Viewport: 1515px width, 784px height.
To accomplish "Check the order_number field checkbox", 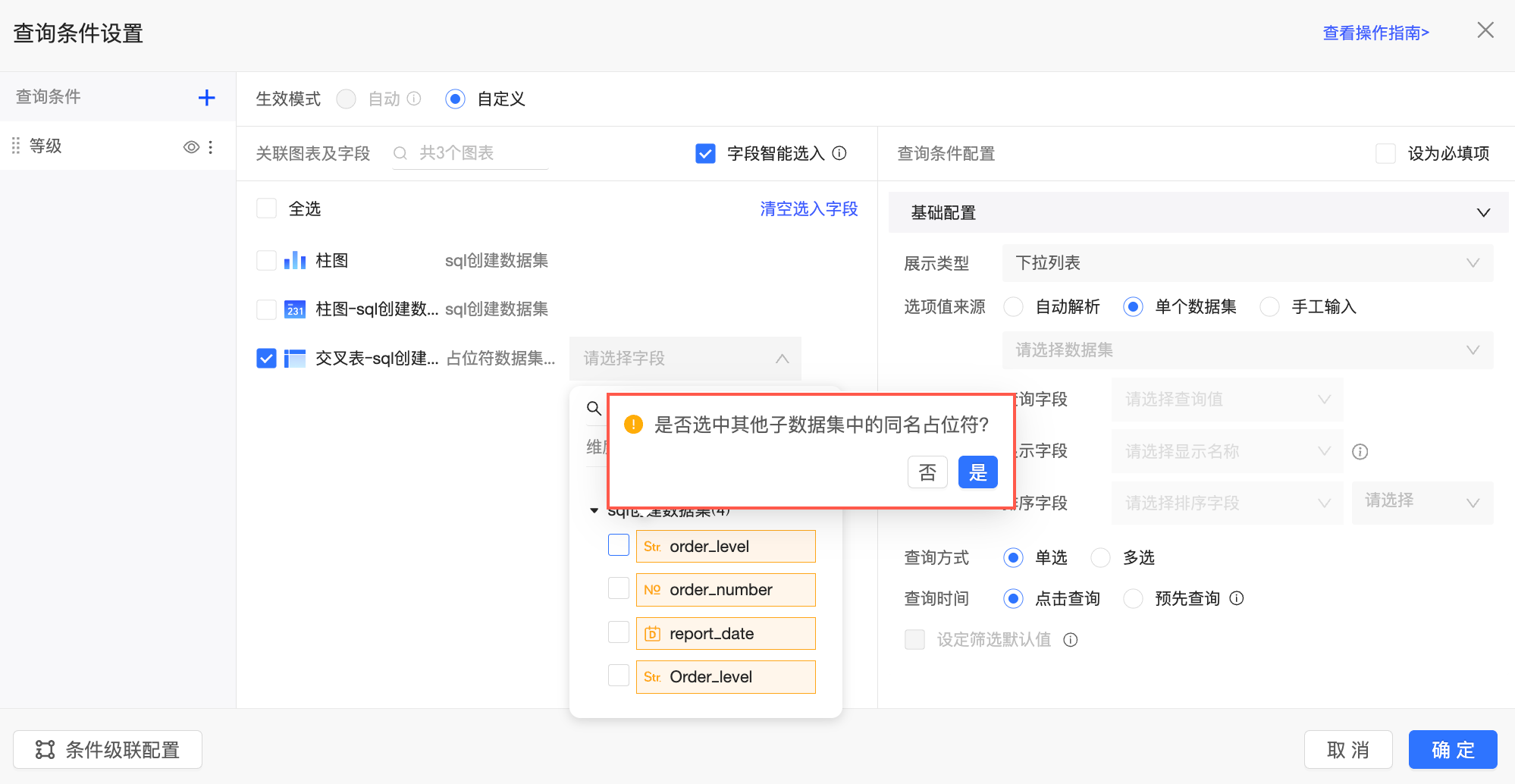I will pyautogui.click(x=619, y=588).
